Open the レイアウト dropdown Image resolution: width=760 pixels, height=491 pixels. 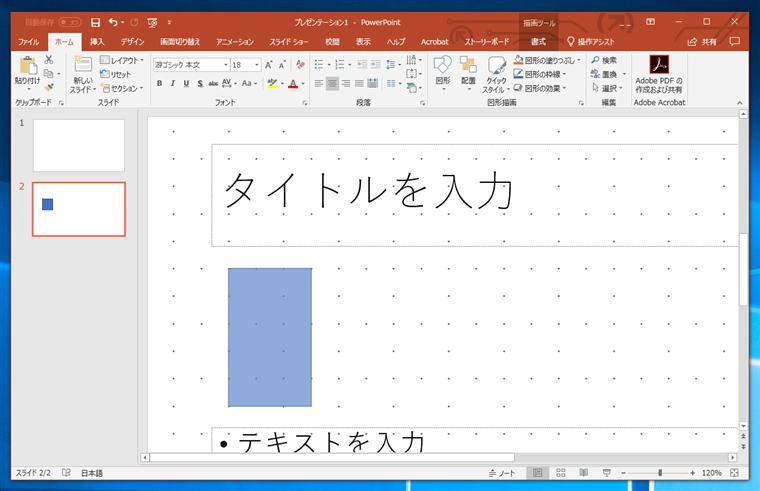click(x=122, y=60)
